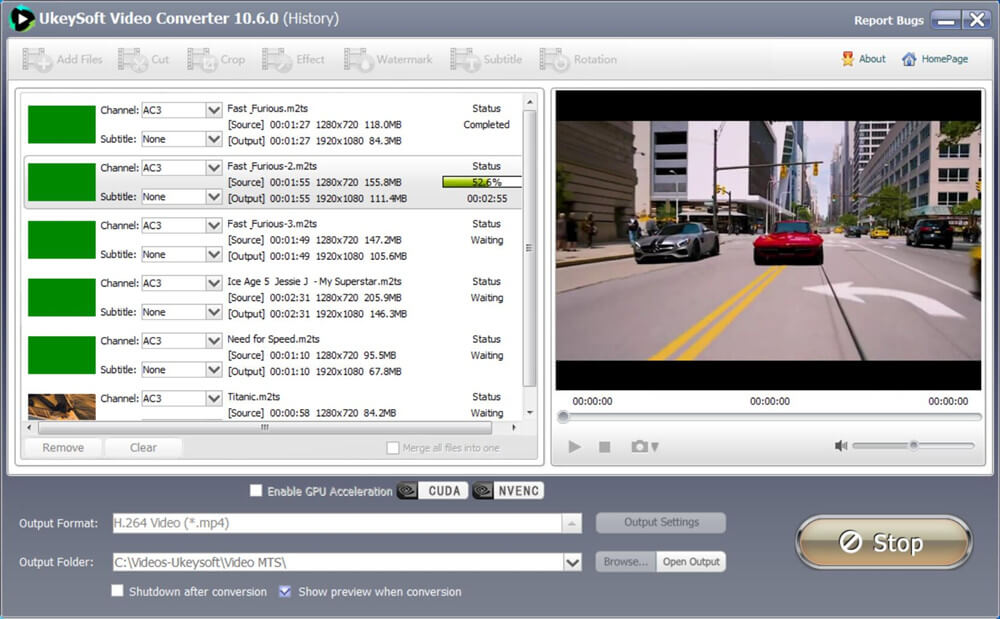Expand Subtitle dropdown for Need for Speed.m2ts
The image size is (1000, 619).
click(214, 370)
